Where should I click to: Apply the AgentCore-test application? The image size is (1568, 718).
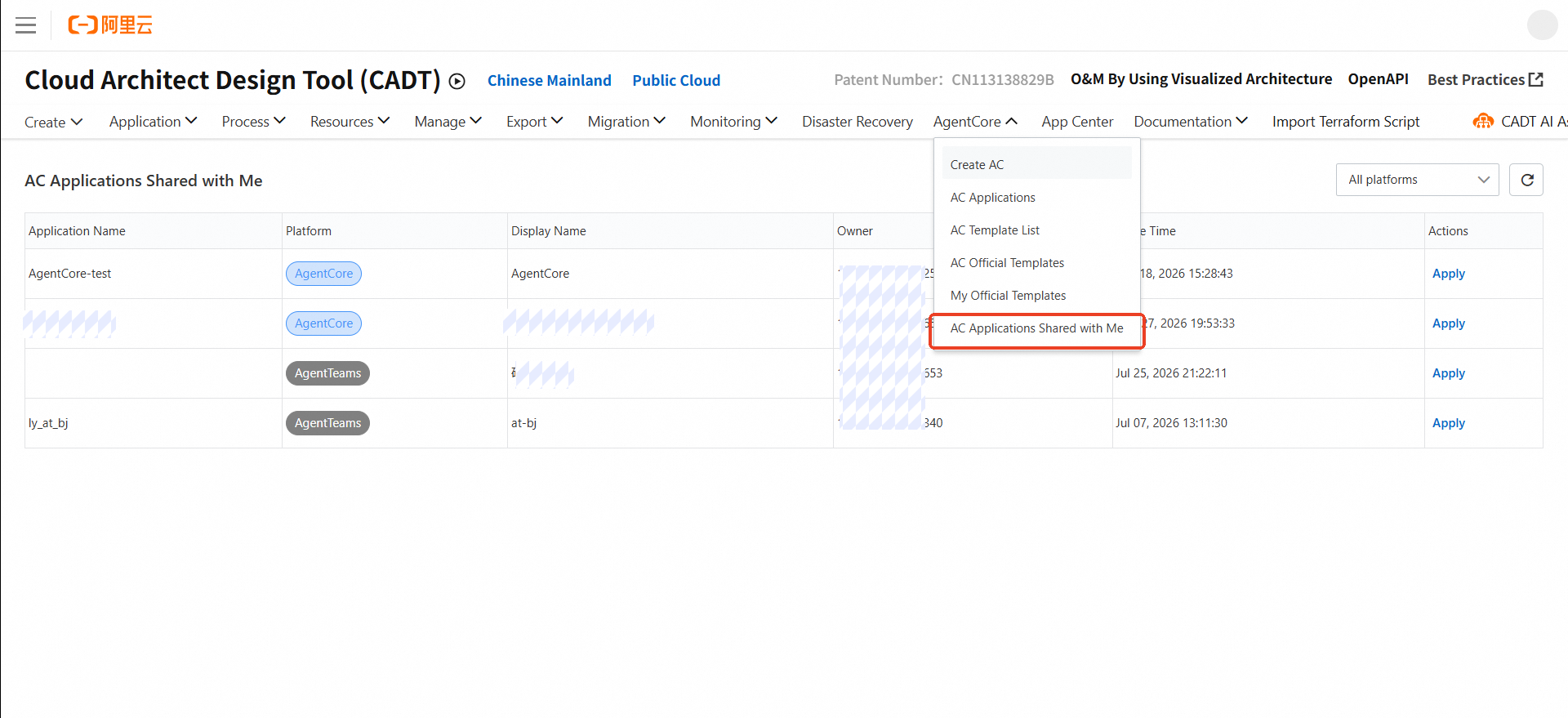tap(1449, 274)
